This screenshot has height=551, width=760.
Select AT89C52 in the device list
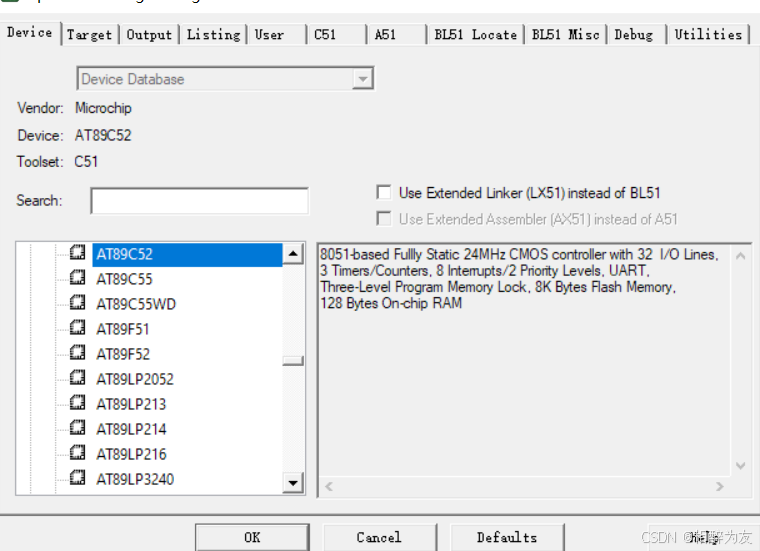[187, 254]
